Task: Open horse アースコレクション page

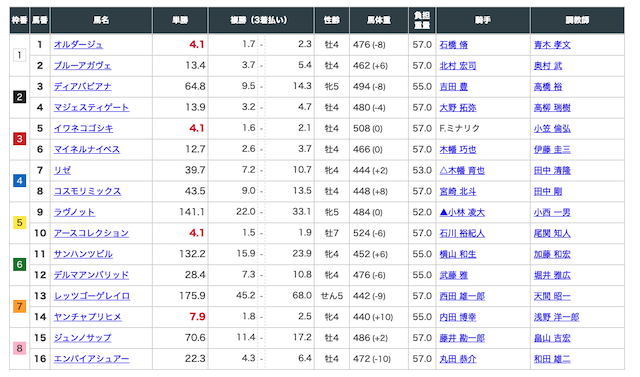Action: [x=91, y=233]
